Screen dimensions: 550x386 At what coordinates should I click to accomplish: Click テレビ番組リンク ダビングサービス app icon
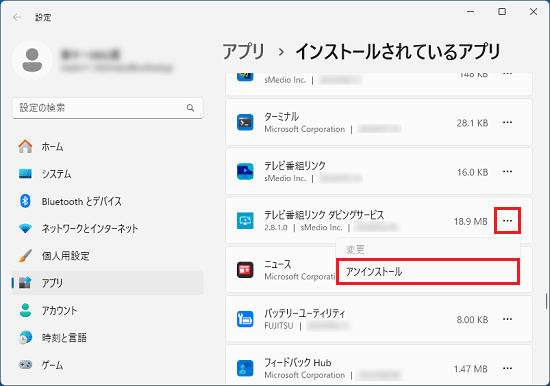[245, 221]
